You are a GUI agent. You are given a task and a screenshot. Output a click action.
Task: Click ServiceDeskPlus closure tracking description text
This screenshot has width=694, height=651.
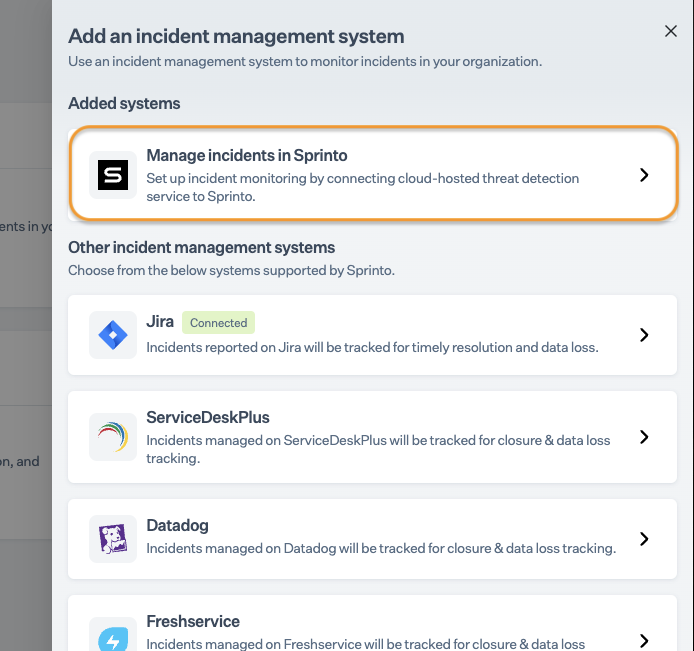pyautogui.click(x=378, y=449)
